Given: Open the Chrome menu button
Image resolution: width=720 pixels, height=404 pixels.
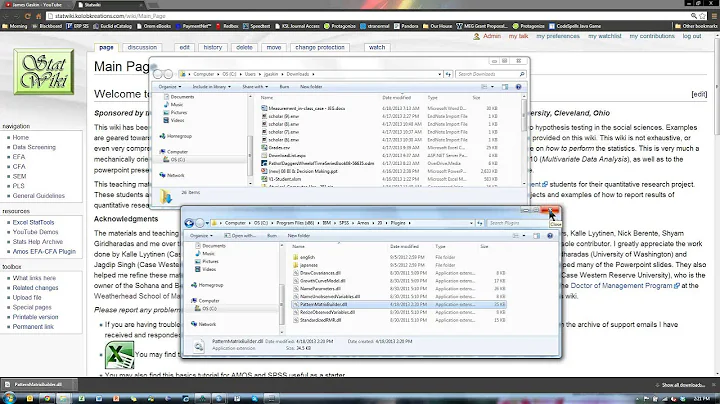Looking at the screenshot, I should [714, 16].
